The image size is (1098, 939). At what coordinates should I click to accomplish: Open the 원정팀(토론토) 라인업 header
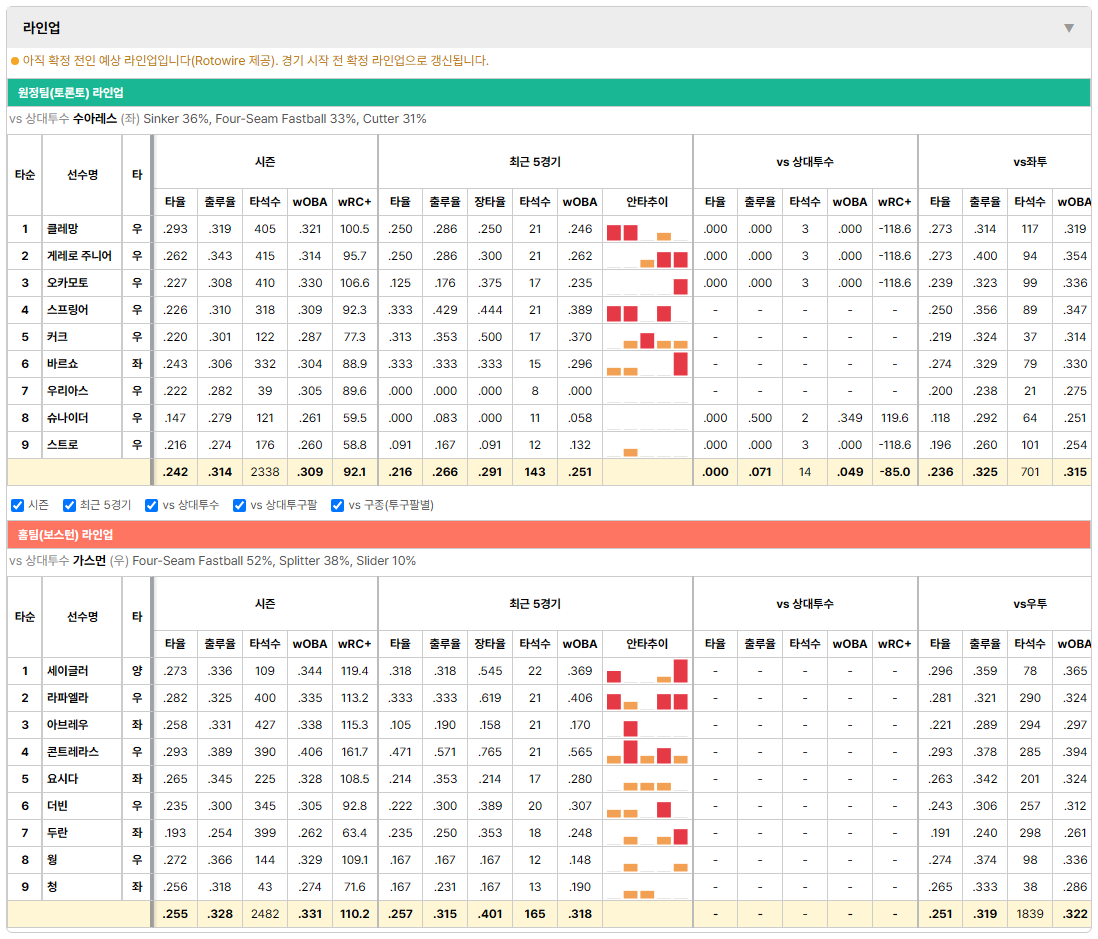pos(548,92)
